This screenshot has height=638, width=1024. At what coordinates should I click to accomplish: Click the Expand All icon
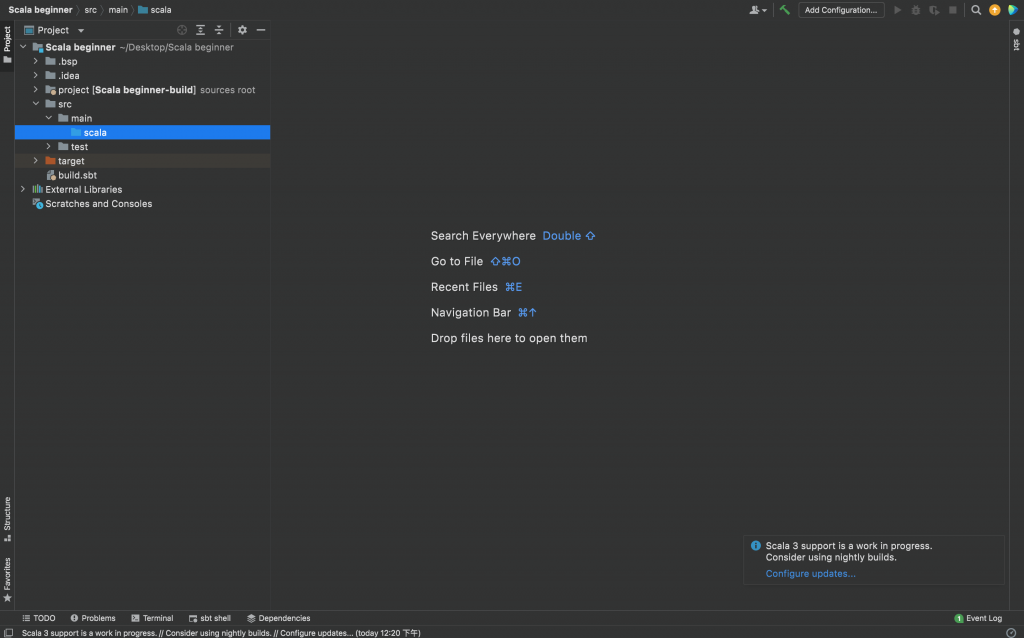click(x=200, y=30)
